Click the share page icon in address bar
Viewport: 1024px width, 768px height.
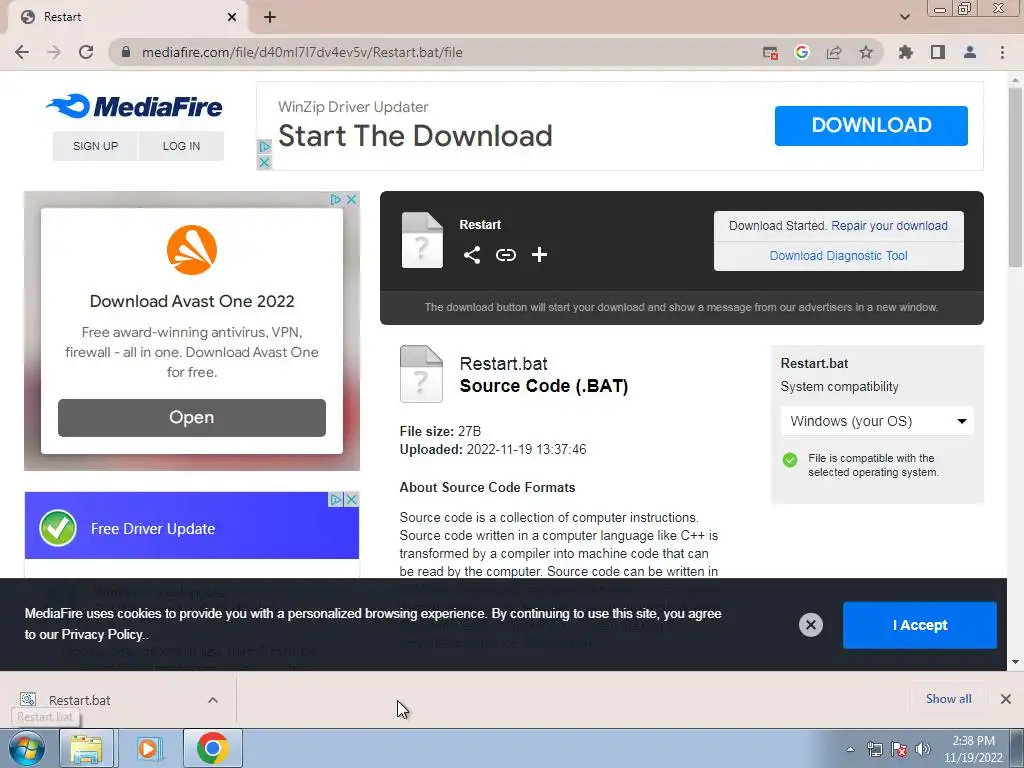(x=834, y=52)
